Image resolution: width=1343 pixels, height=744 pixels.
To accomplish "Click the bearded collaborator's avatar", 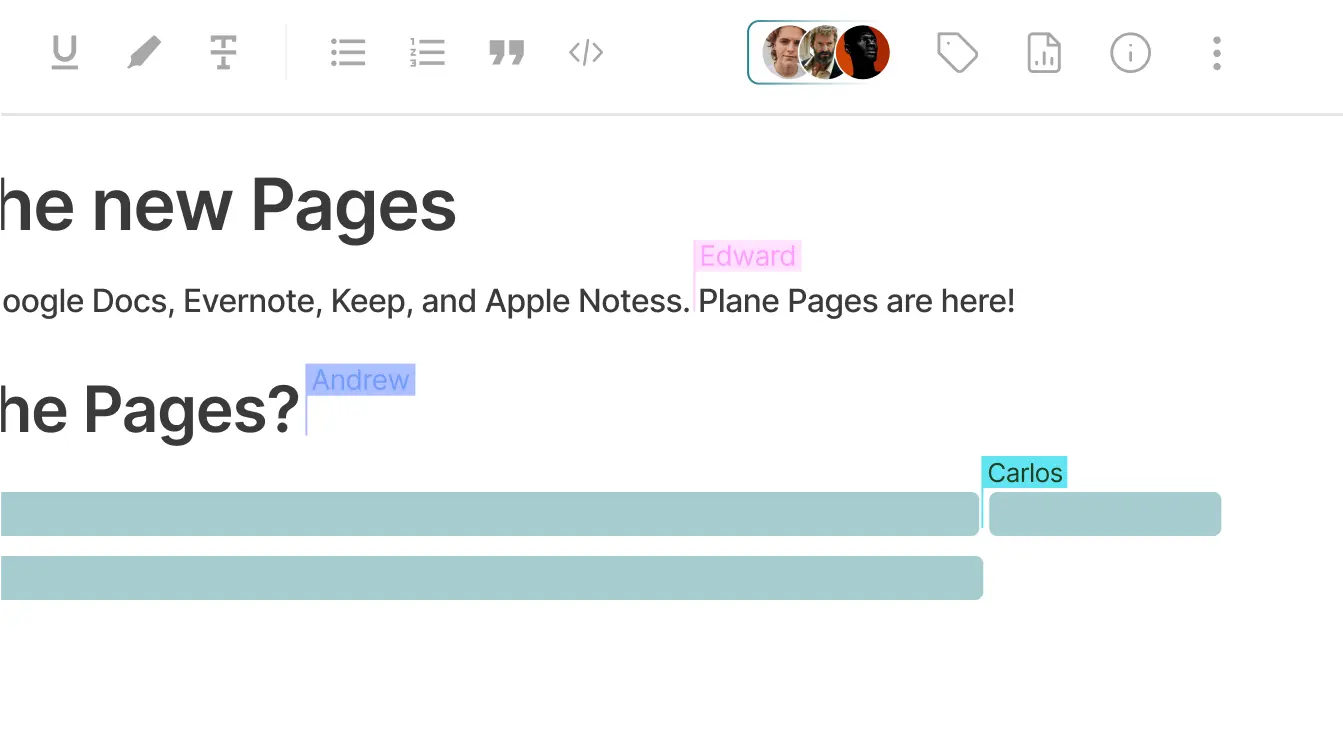I will click(x=822, y=53).
